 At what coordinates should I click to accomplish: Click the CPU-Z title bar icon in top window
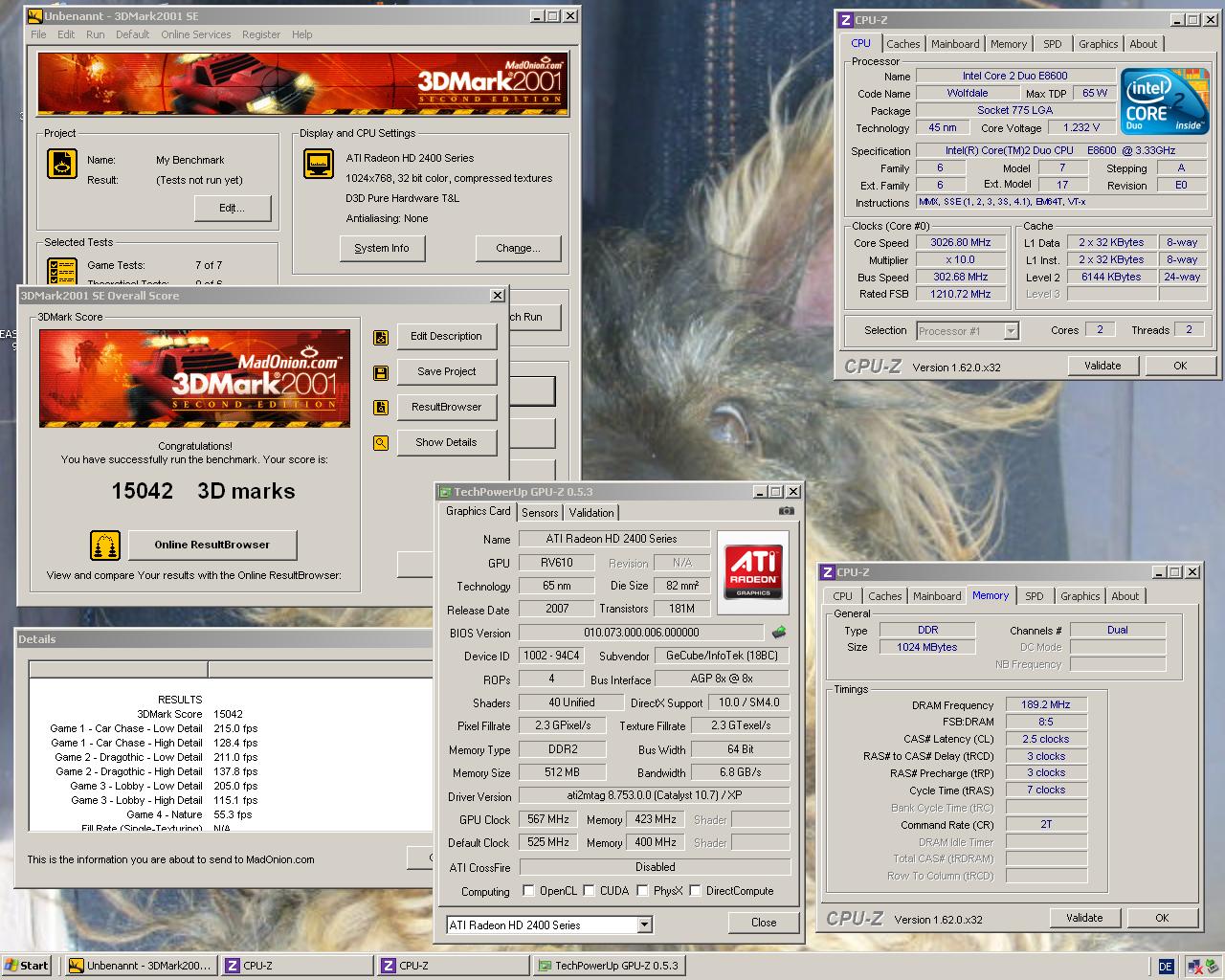click(845, 19)
